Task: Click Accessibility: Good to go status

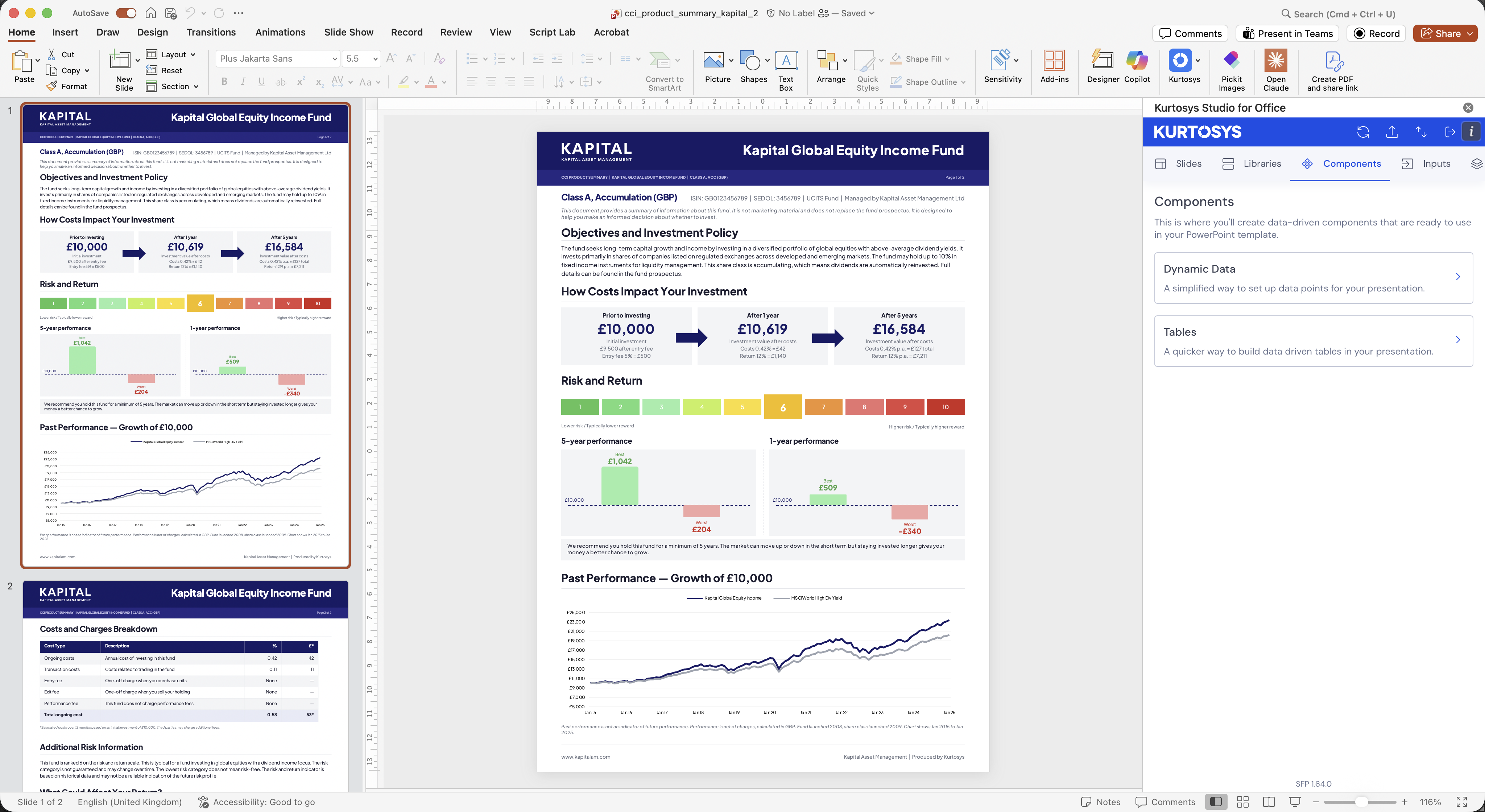Action: (257, 801)
